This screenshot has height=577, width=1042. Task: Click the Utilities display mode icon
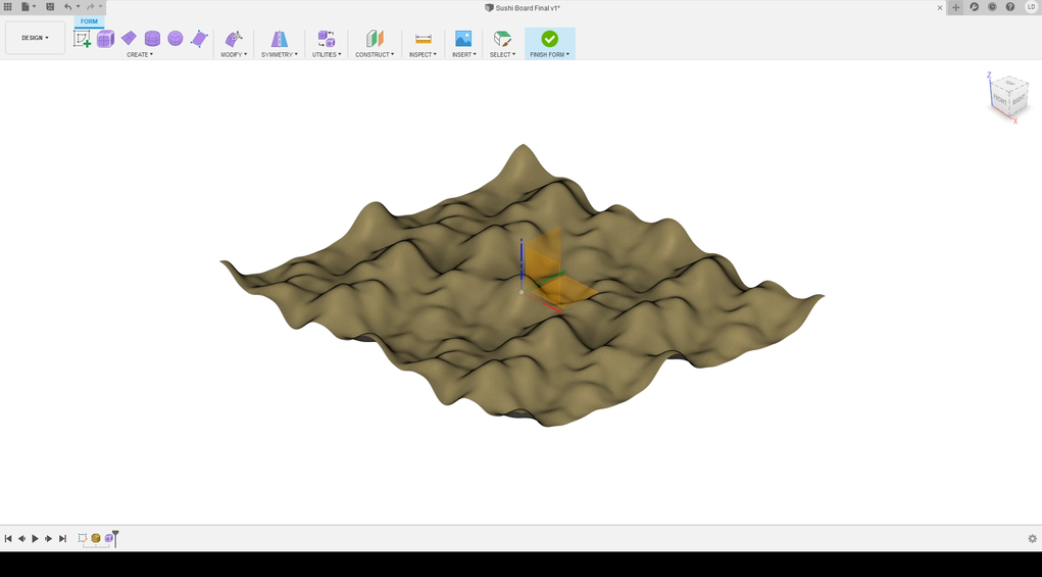(326, 39)
